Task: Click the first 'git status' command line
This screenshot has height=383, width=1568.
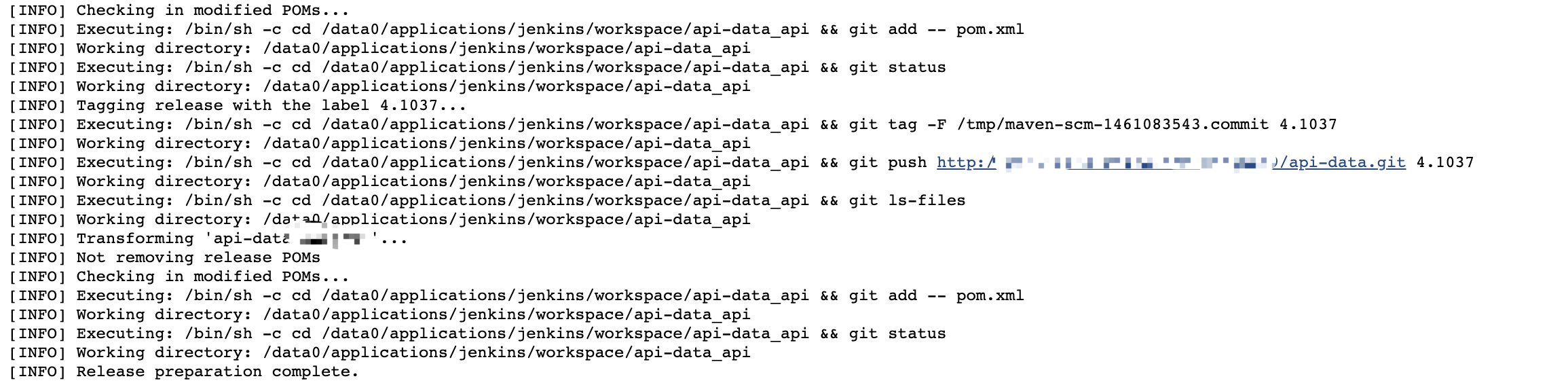Action: 510,68
